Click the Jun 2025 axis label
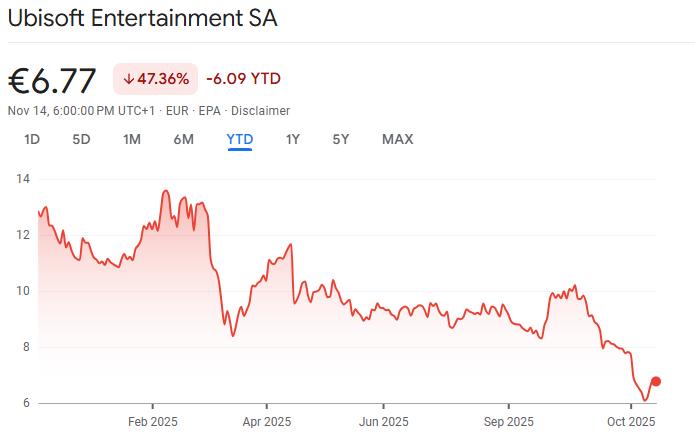Screen dimensions: 695x444 pos(384,422)
